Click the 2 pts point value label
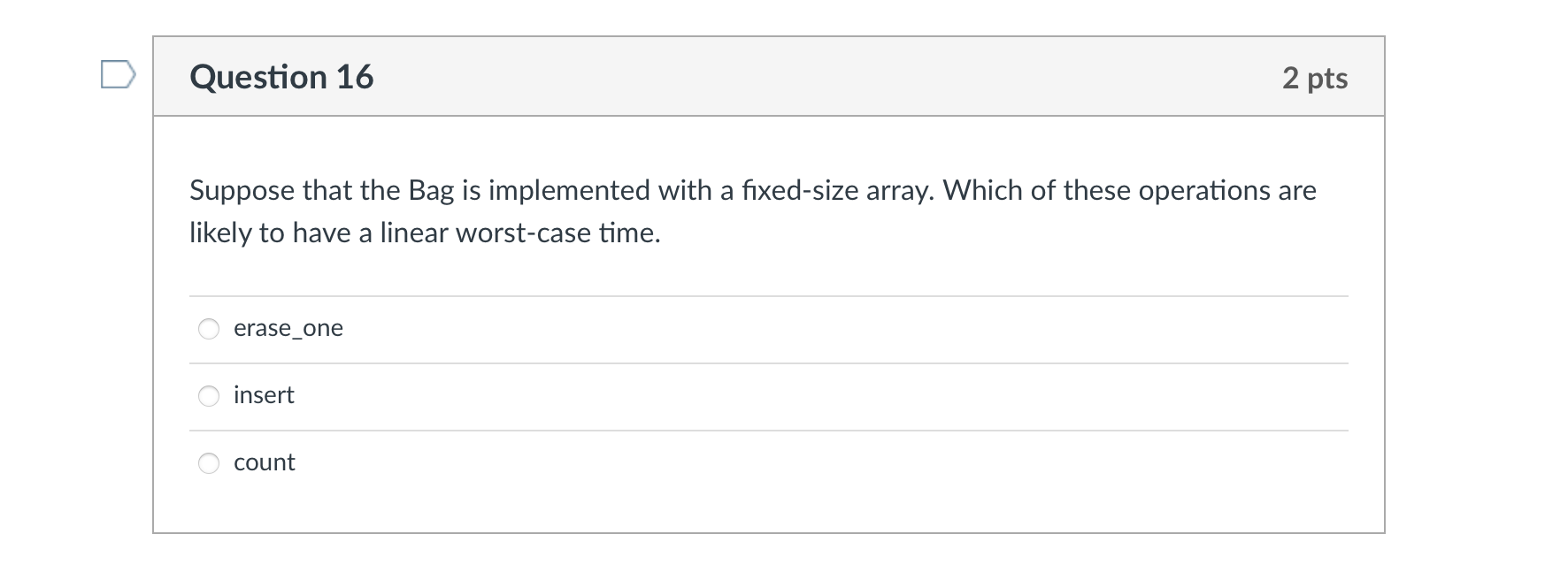Screen dimensions: 1568x580 coord(1316,78)
